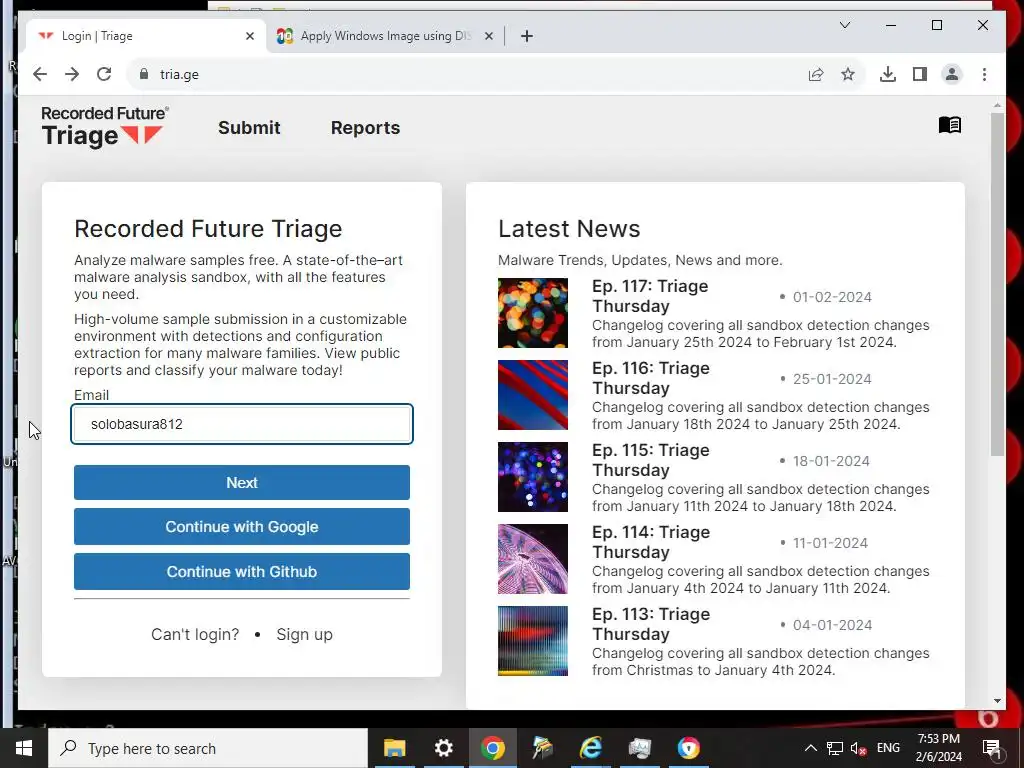Image resolution: width=1024 pixels, height=768 pixels.
Task: Open the Submit page
Action: click(x=249, y=127)
